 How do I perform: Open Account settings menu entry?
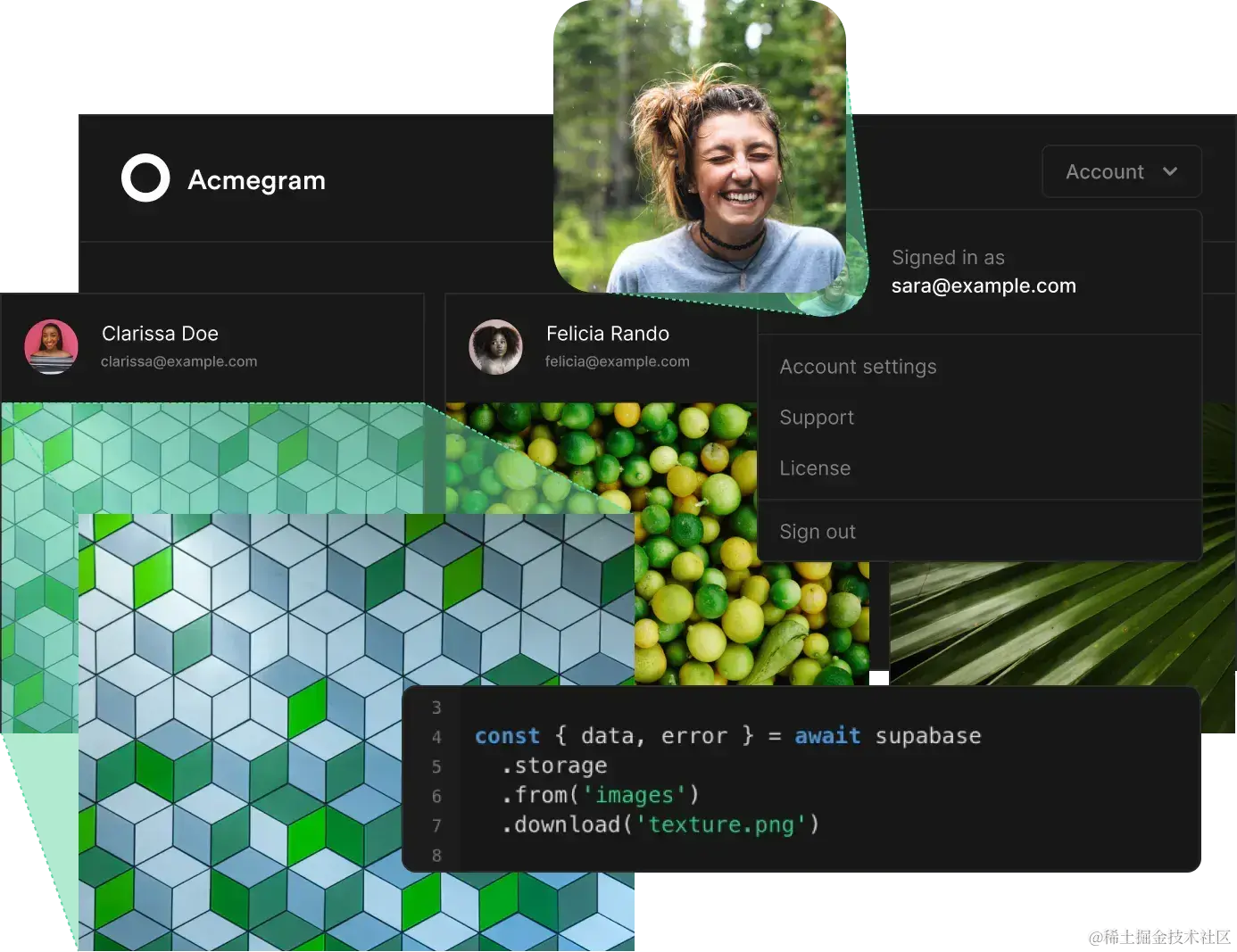click(x=858, y=367)
